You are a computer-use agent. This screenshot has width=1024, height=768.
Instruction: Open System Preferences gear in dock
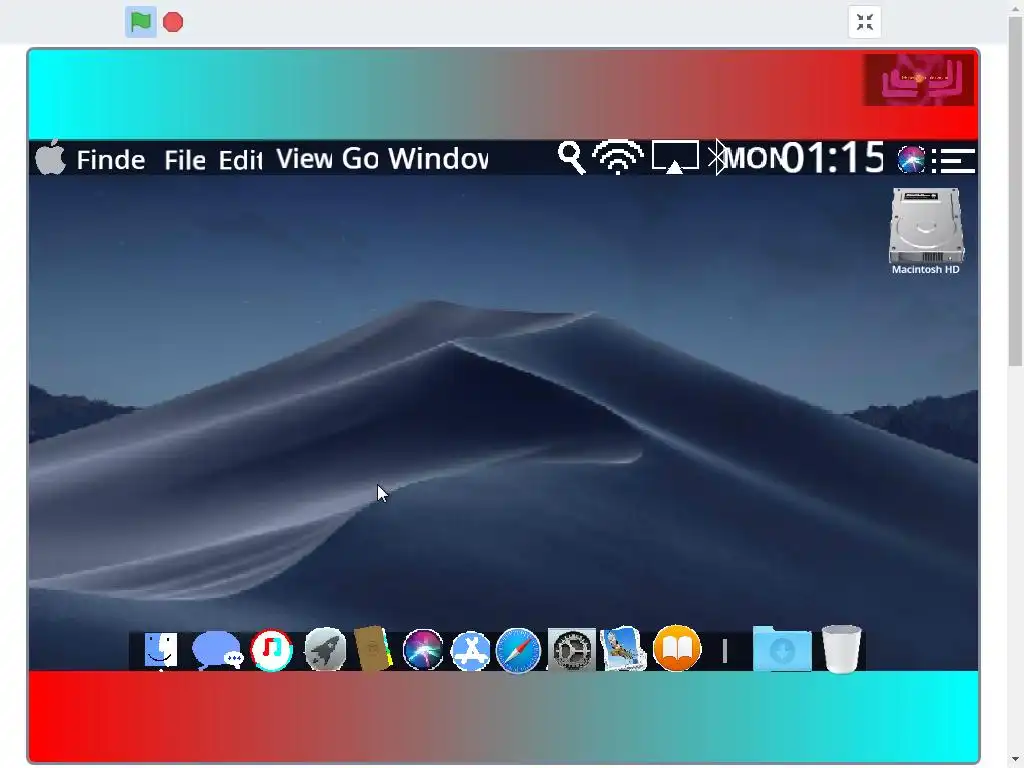click(572, 650)
